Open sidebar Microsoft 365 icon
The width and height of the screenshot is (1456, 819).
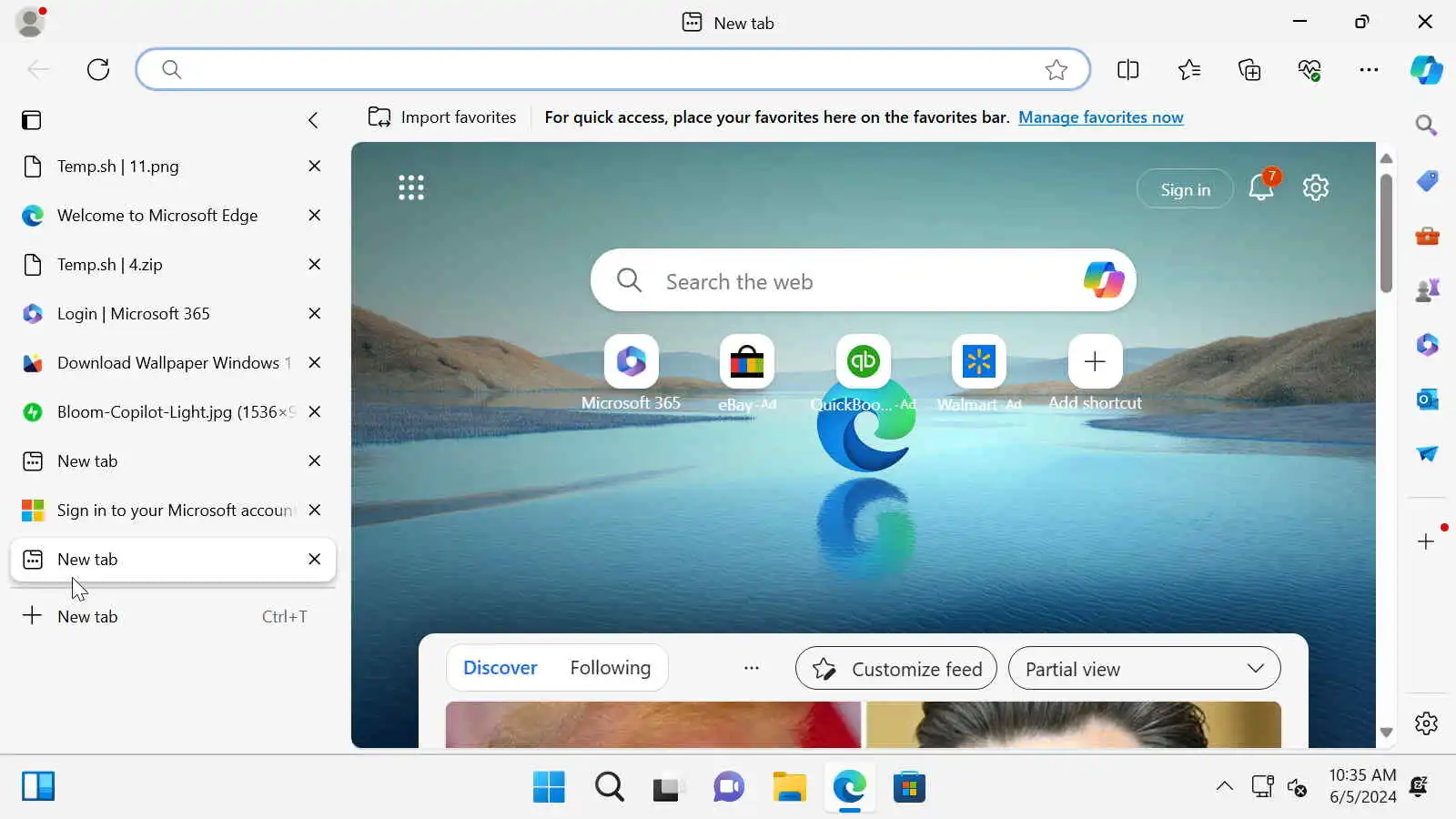point(1427,345)
